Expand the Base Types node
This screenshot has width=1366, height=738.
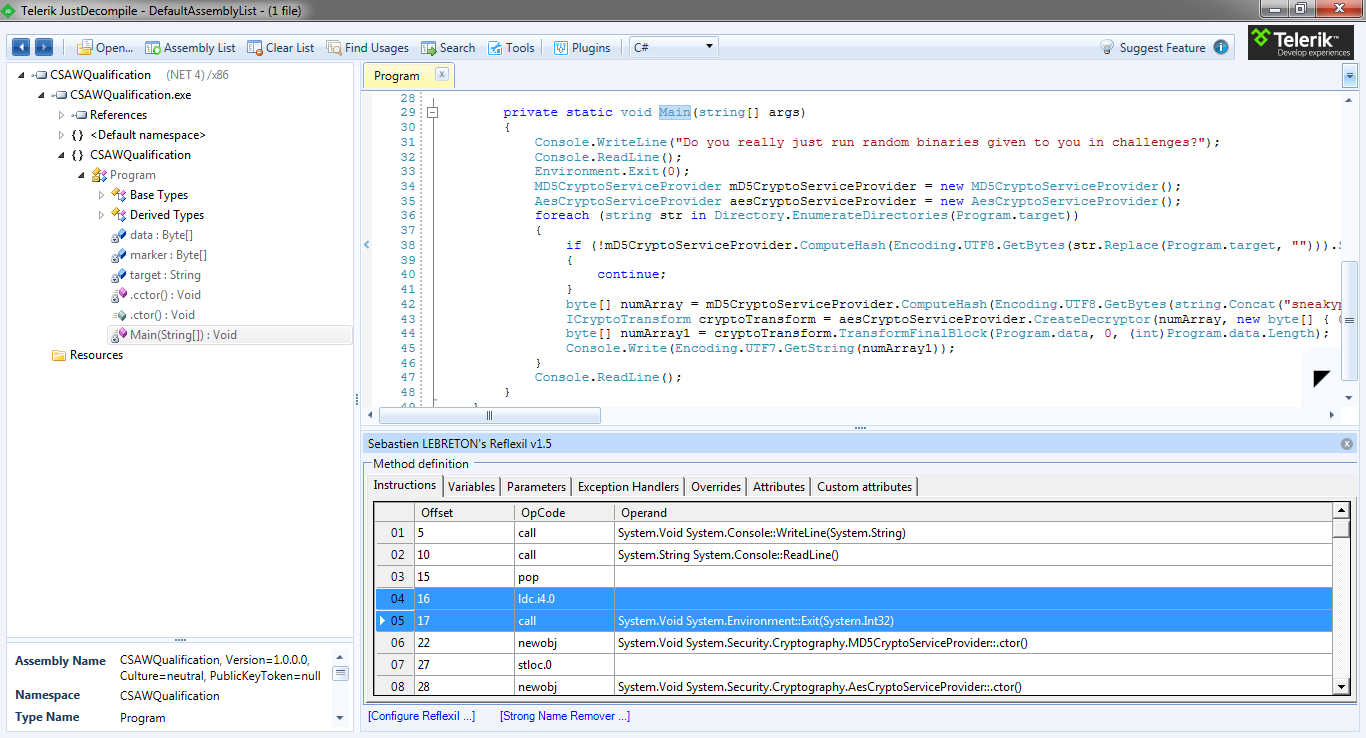101,195
